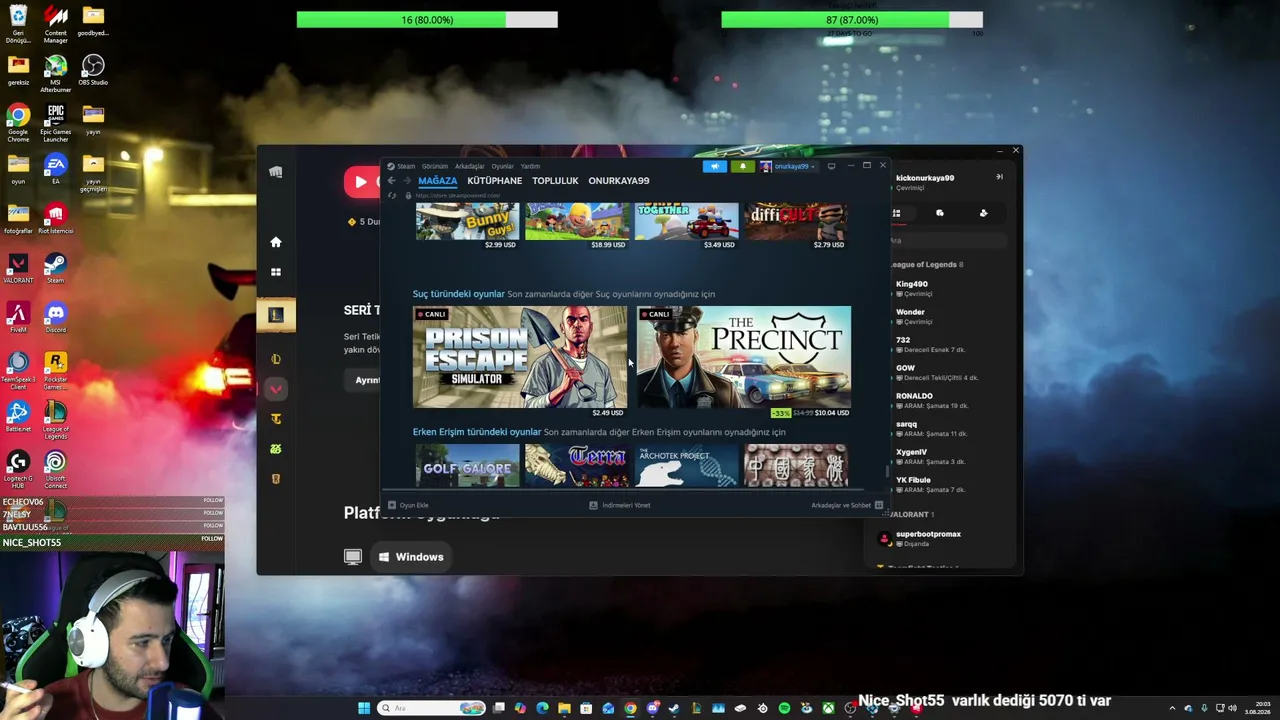1280x720 pixels.
Task: Open the Oyunlar menu in Steam
Action: [502, 166]
